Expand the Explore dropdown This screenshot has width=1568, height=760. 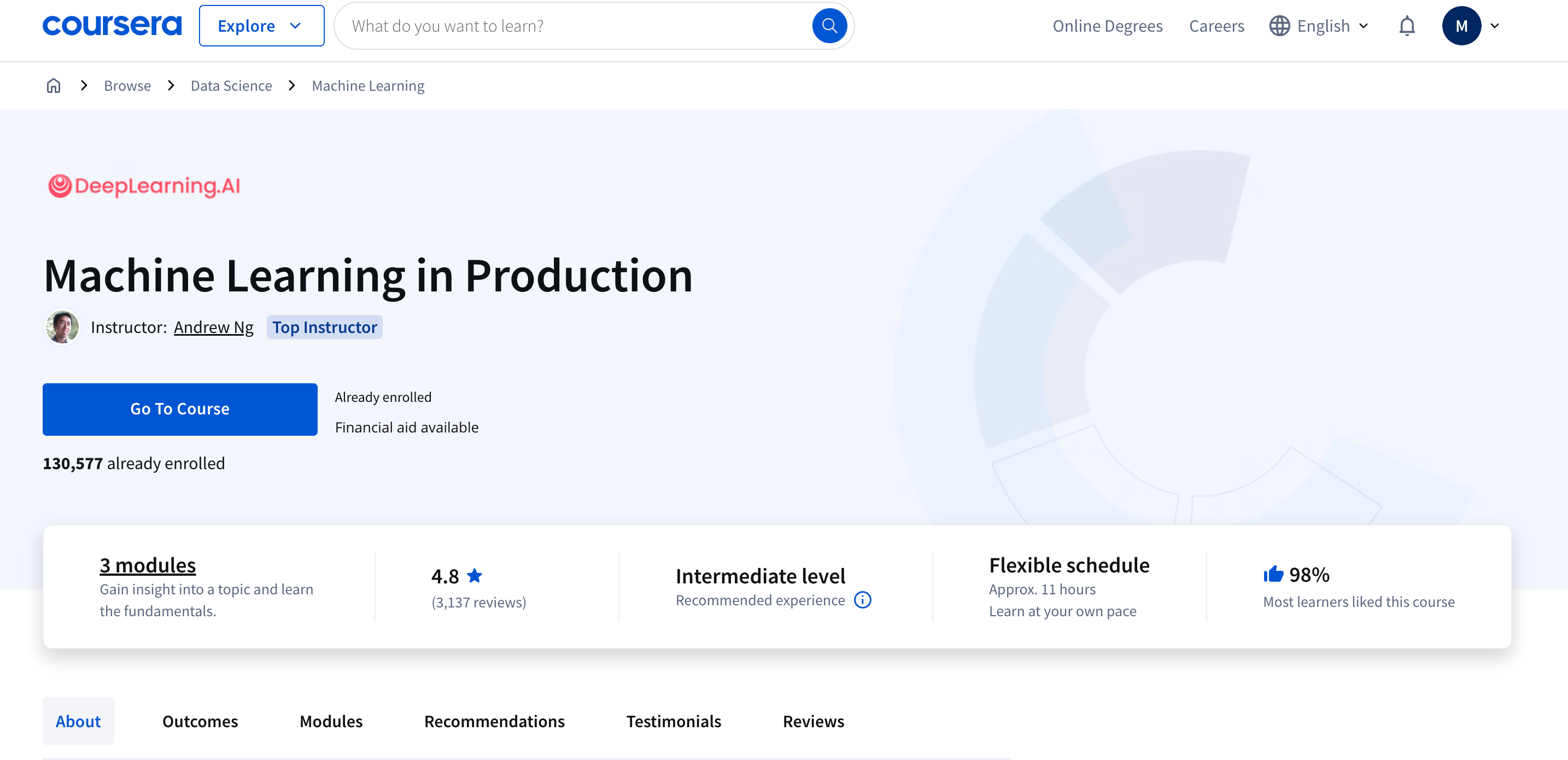click(x=261, y=26)
